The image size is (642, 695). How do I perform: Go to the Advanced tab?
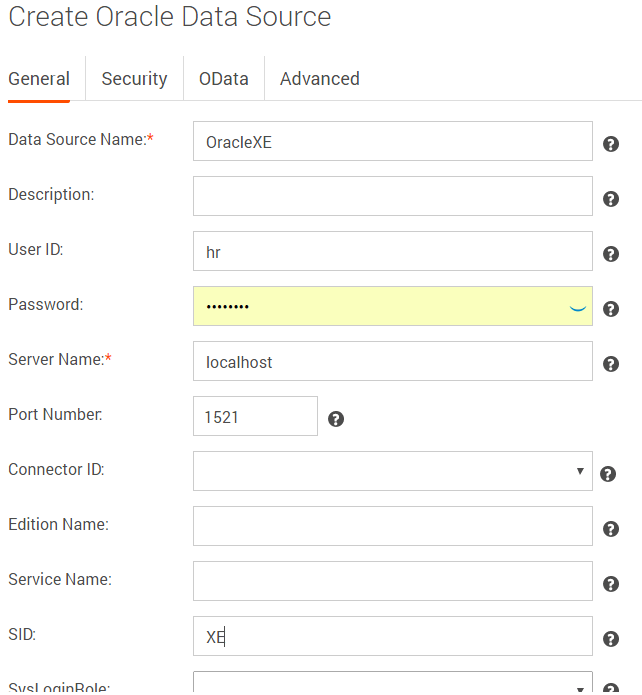pos(319,79)
